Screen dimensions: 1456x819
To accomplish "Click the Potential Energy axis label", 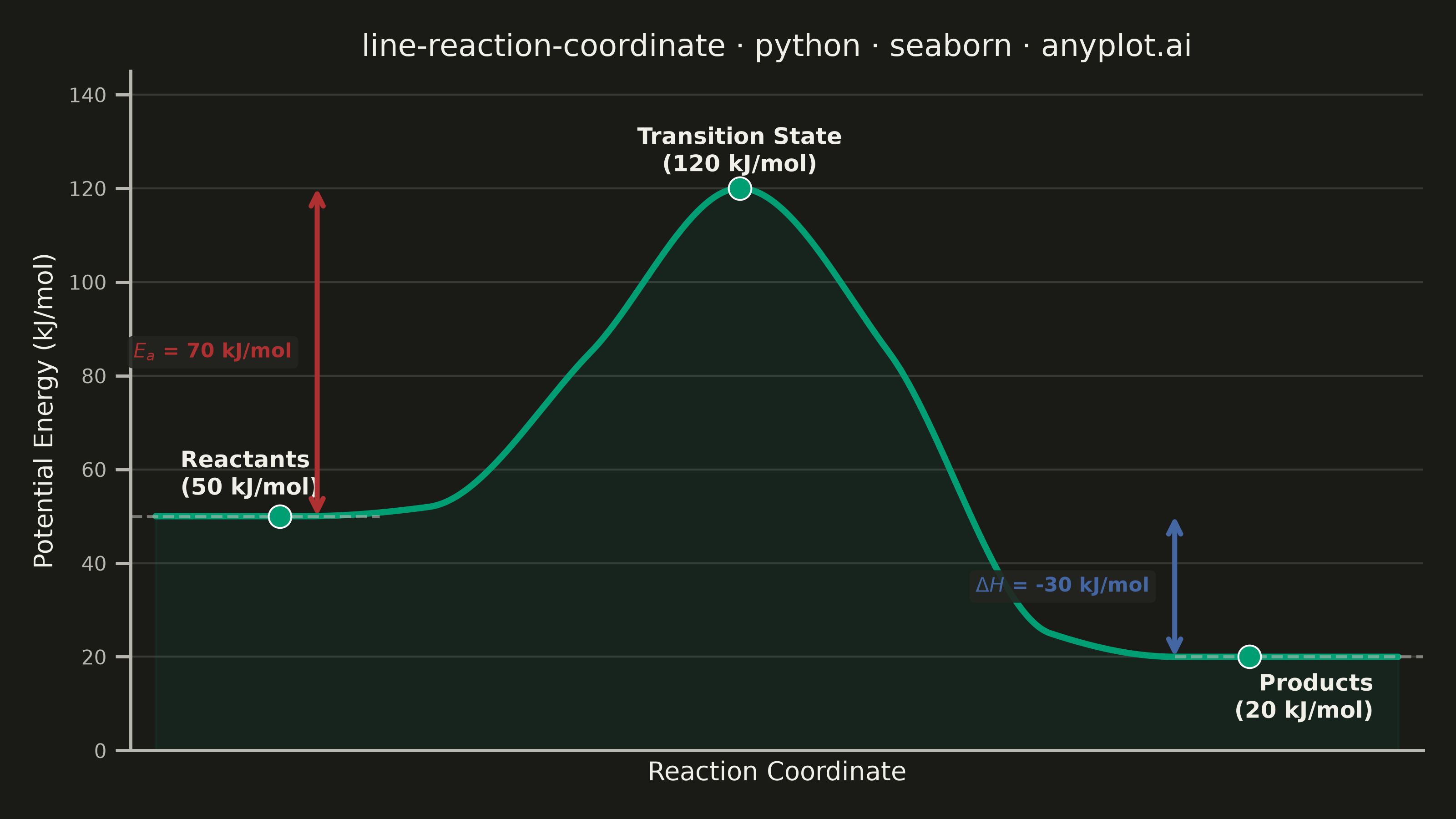I will point(44,410).
